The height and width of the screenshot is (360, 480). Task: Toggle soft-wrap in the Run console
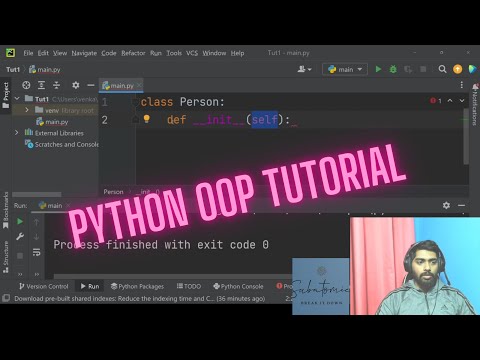coord(37,252)
